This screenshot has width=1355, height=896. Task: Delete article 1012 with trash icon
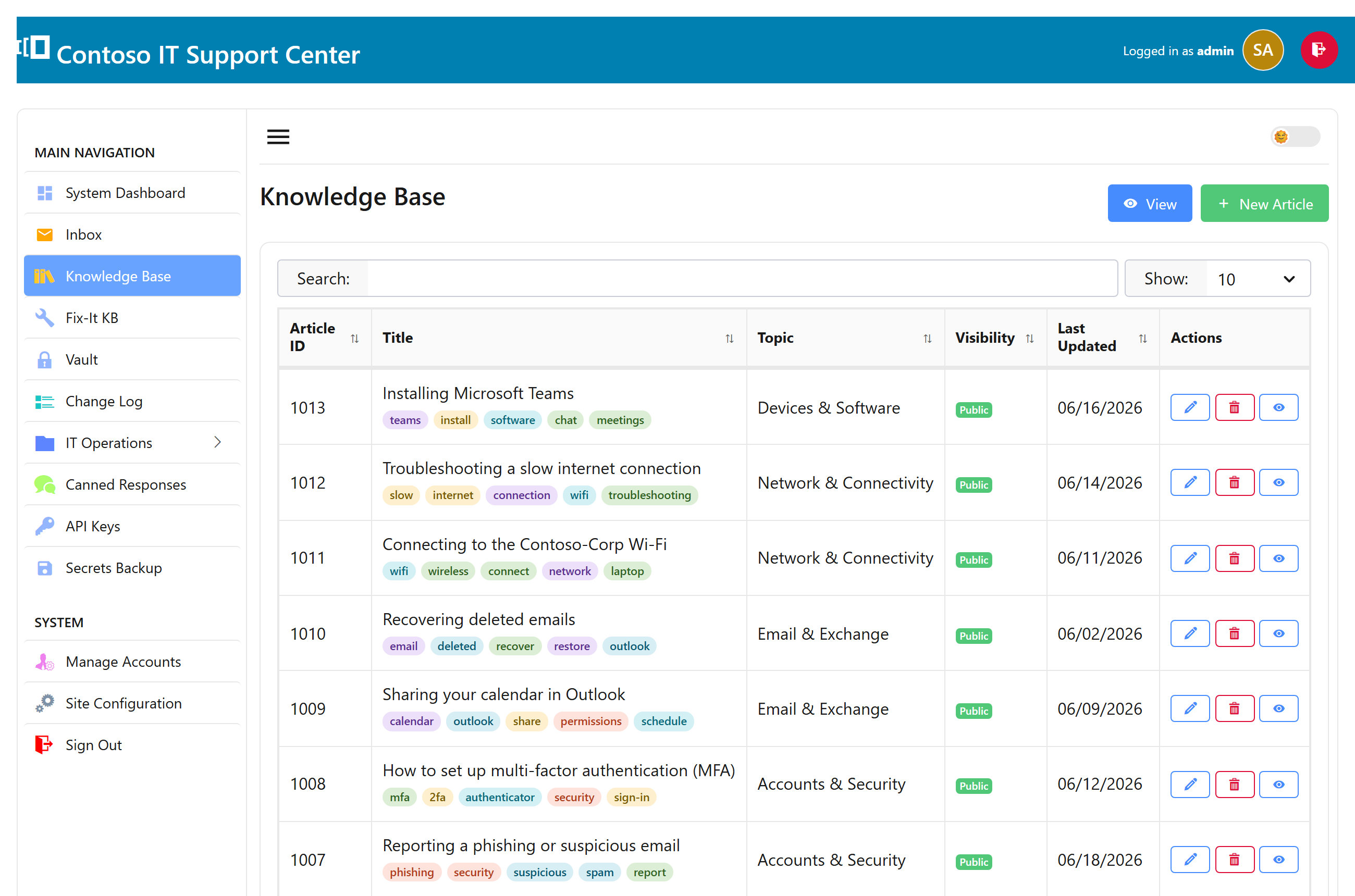click(x=1235, y=483)
